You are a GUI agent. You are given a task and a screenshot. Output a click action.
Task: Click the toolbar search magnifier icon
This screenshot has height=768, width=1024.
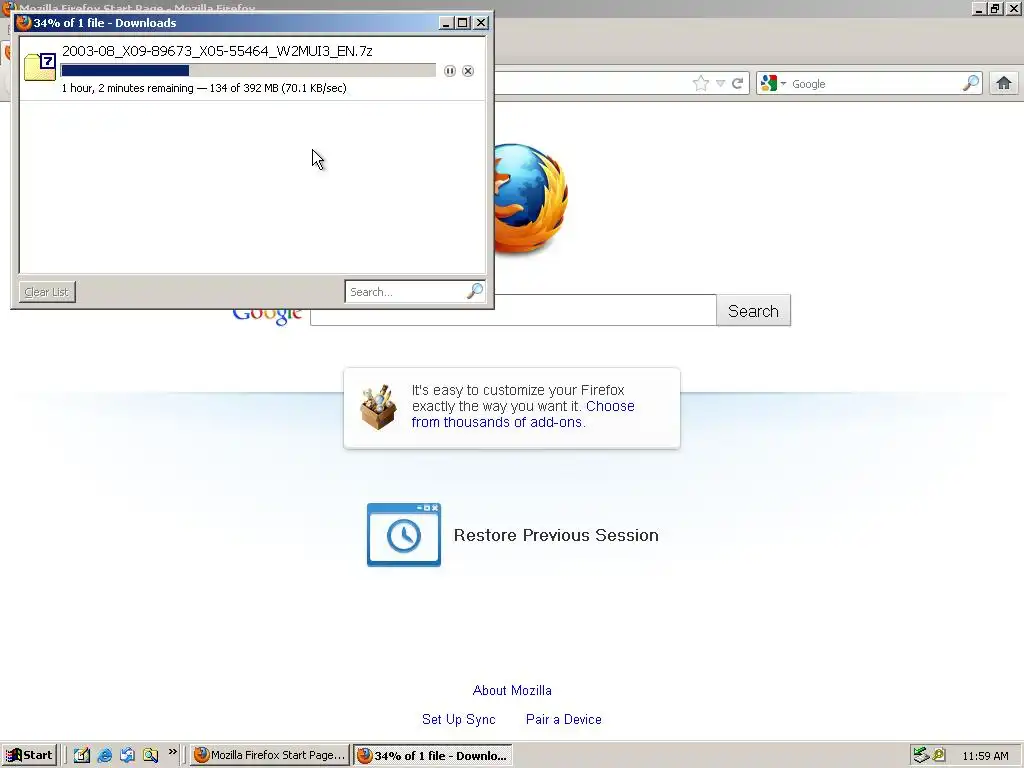(x=971, y=84)
